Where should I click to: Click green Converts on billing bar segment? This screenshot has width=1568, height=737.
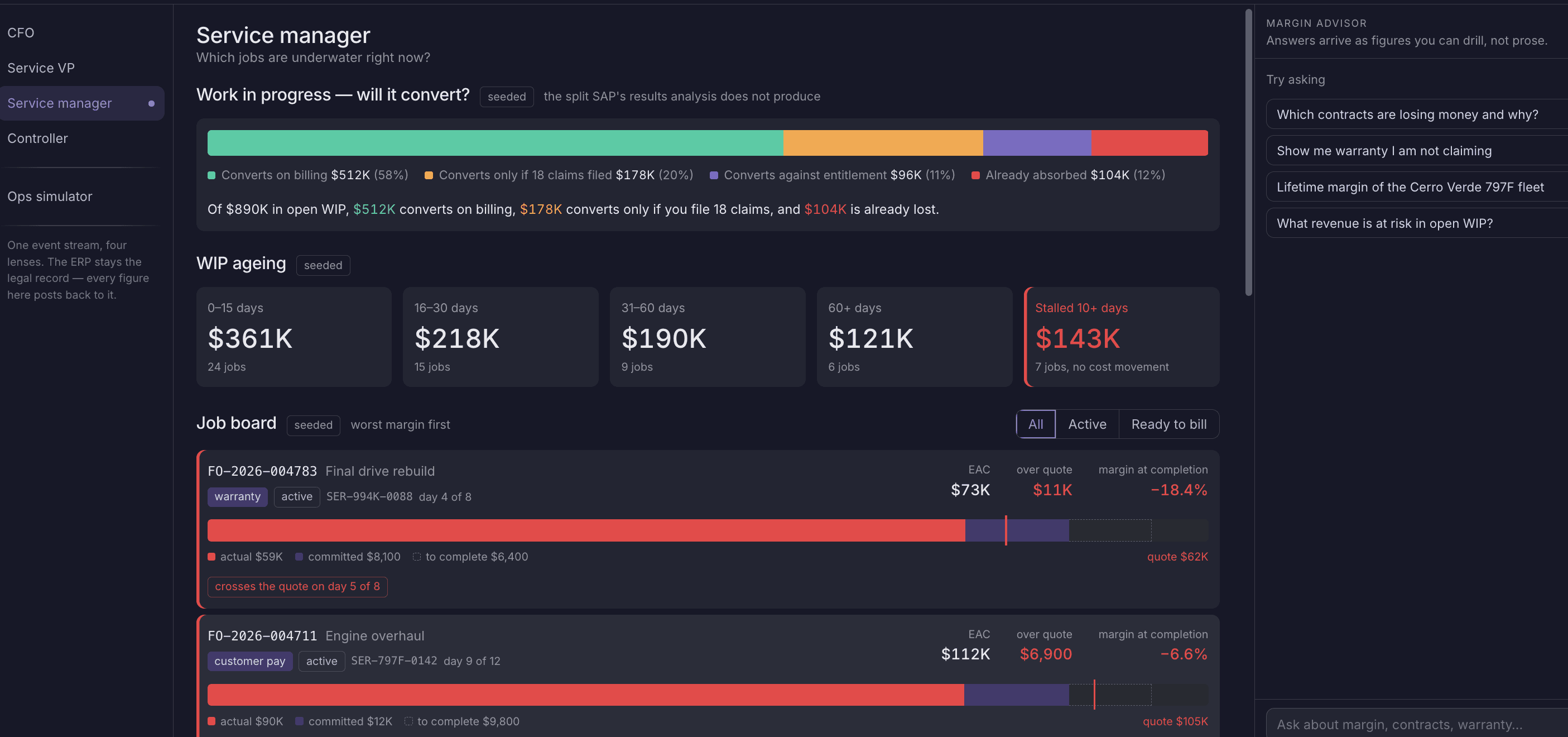pos(495,142)
